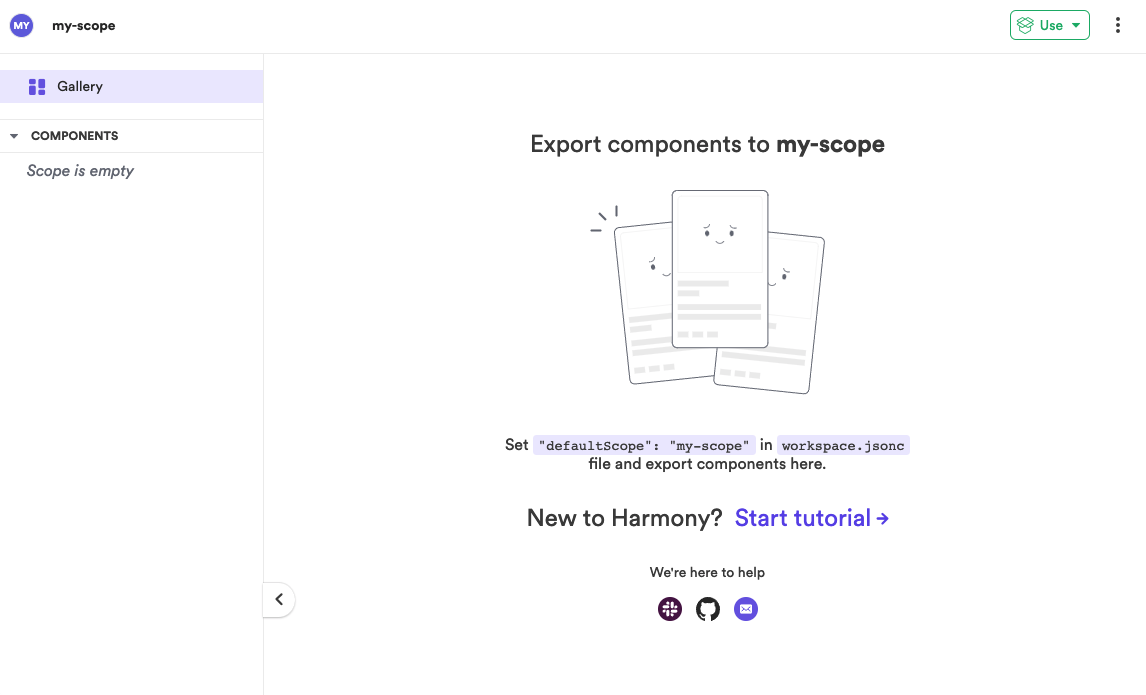Image resolution: width=1146 pixels, height=695 pixels.
Task: Open the Slack community icon
Action: tap(670, 609)
